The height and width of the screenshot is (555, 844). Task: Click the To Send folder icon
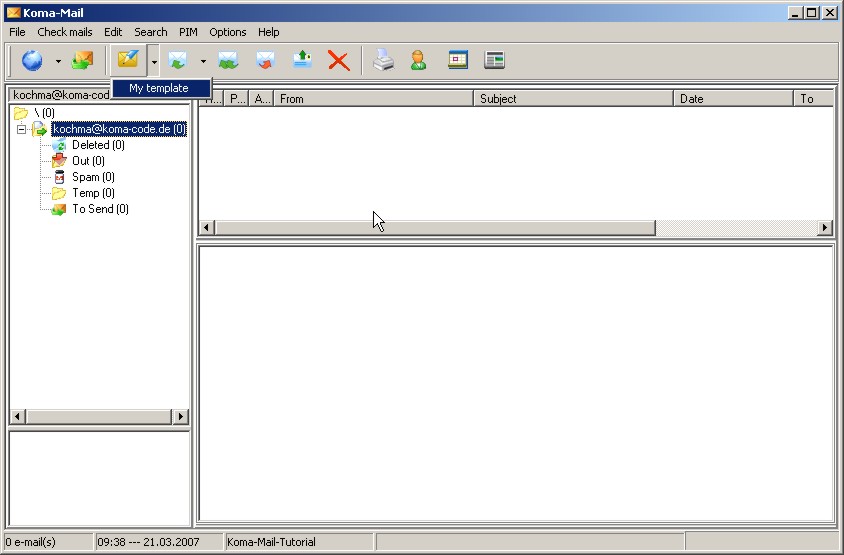click(59, 209)
